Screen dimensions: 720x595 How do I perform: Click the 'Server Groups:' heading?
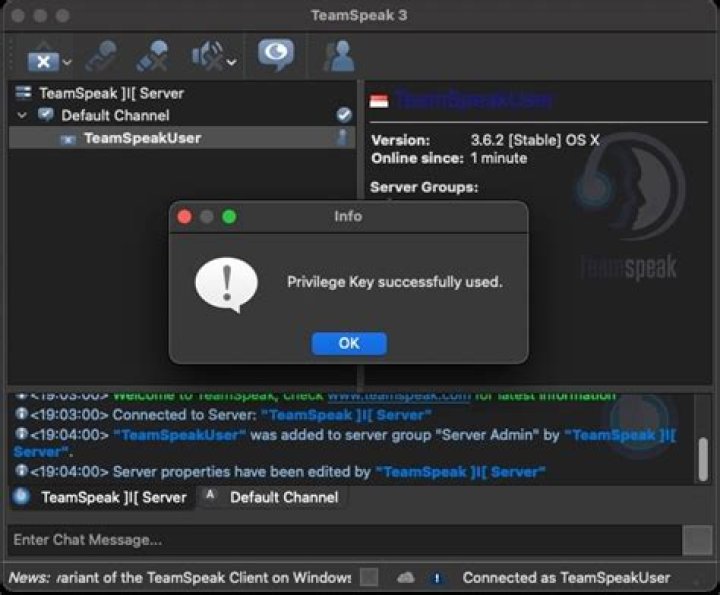click(424, 187)
